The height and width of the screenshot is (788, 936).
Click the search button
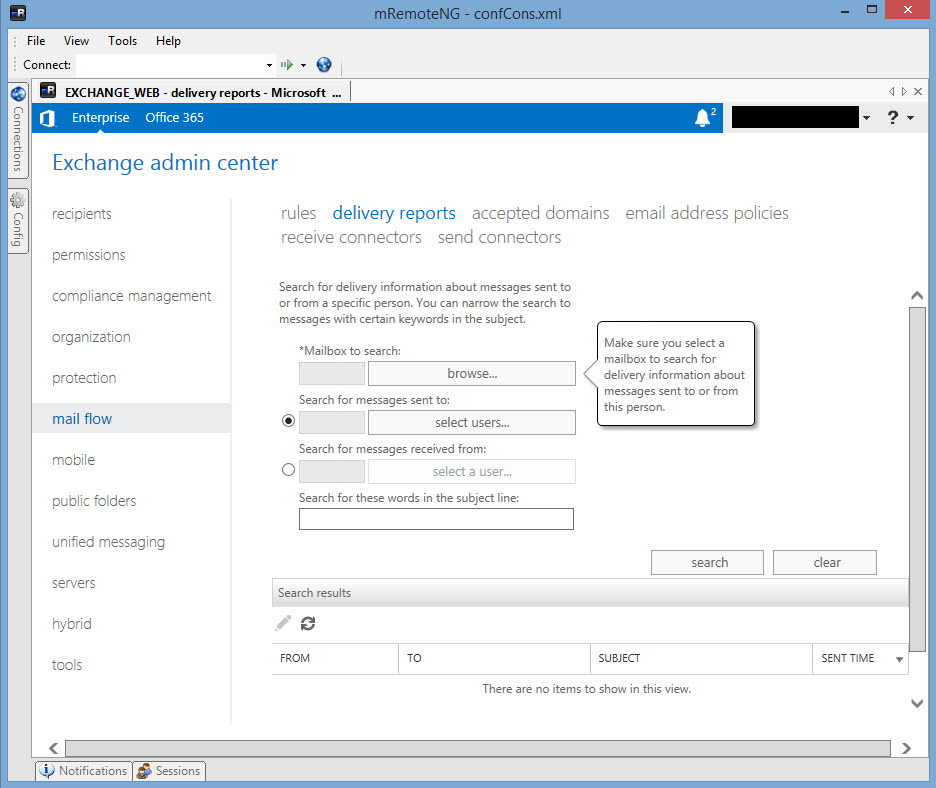pos(707,562)
